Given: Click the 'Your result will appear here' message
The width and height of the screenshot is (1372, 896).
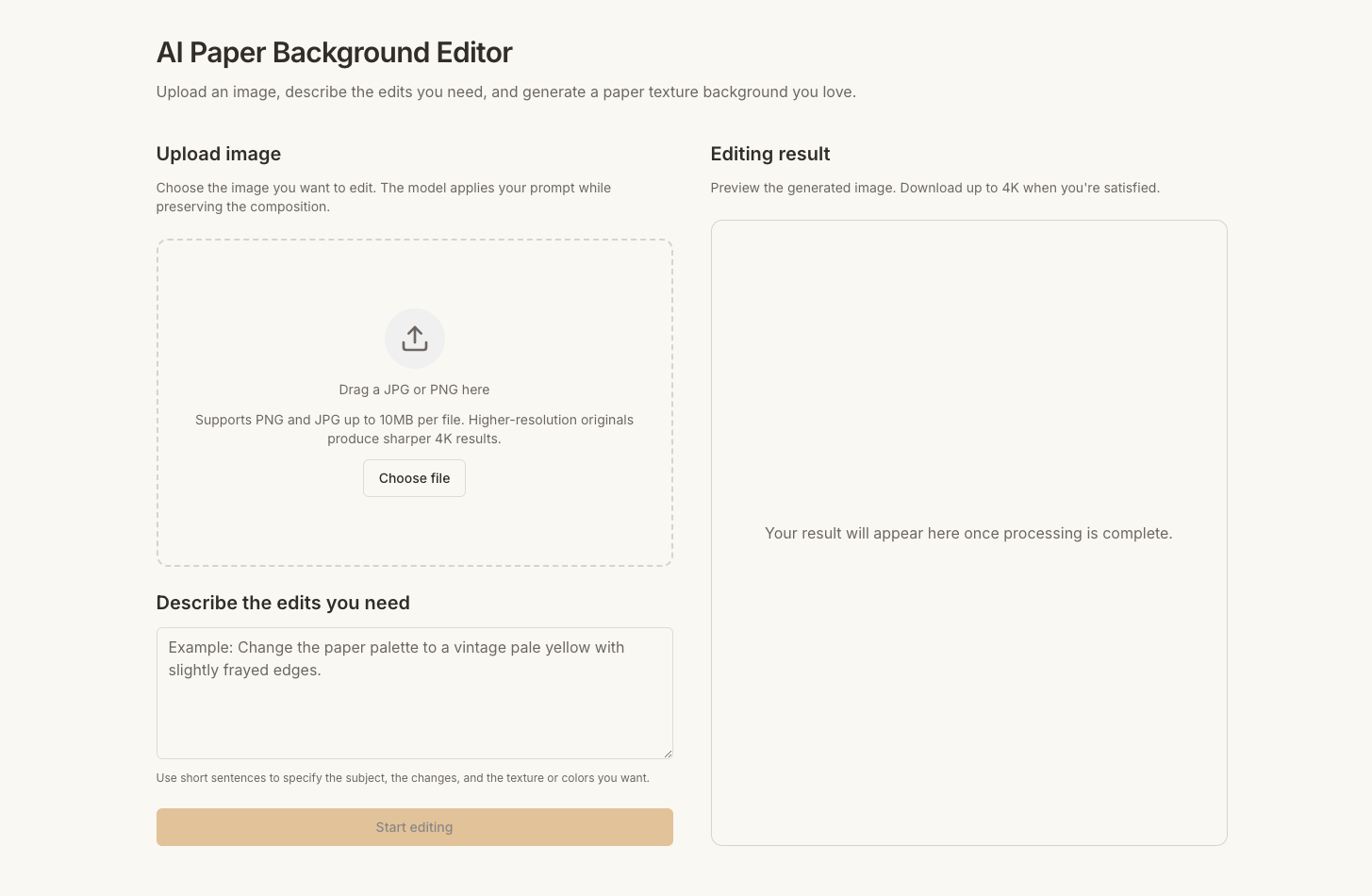Looking at the screenshot, I should point(968,534).
